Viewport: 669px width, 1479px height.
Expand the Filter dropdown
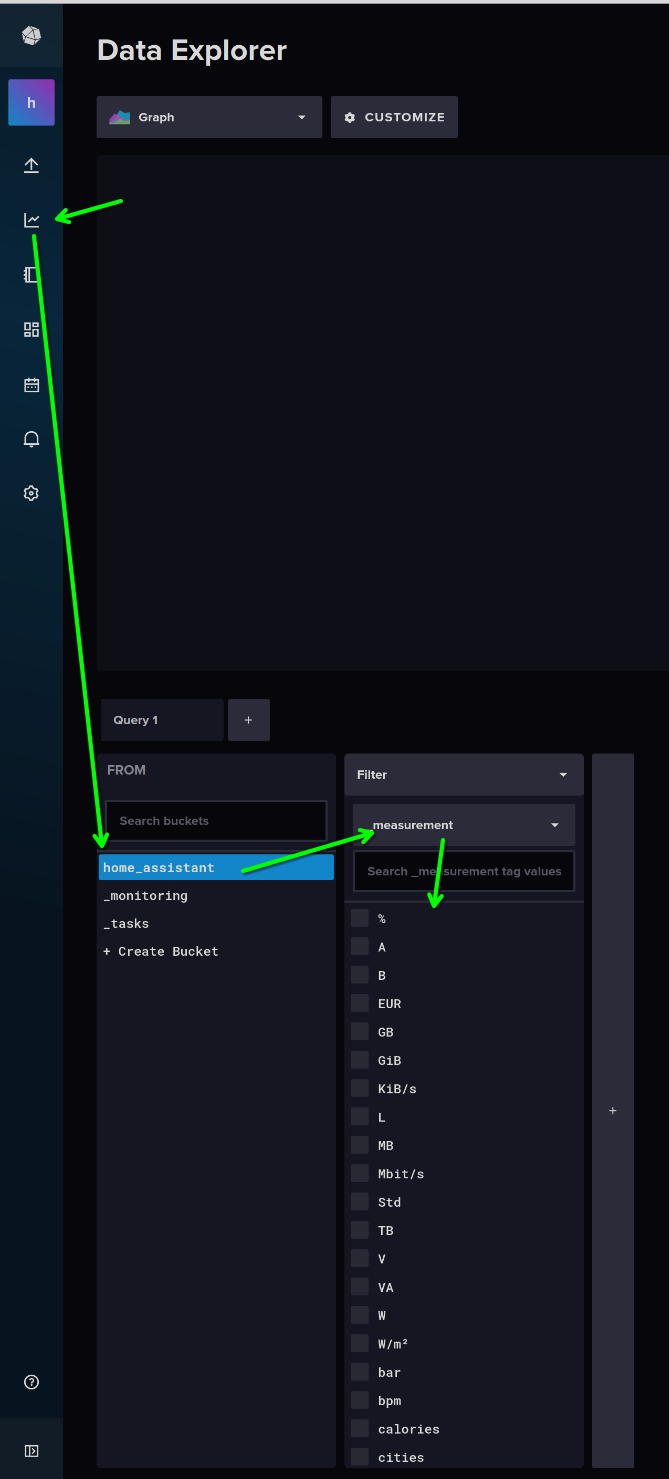click(463, 775)
